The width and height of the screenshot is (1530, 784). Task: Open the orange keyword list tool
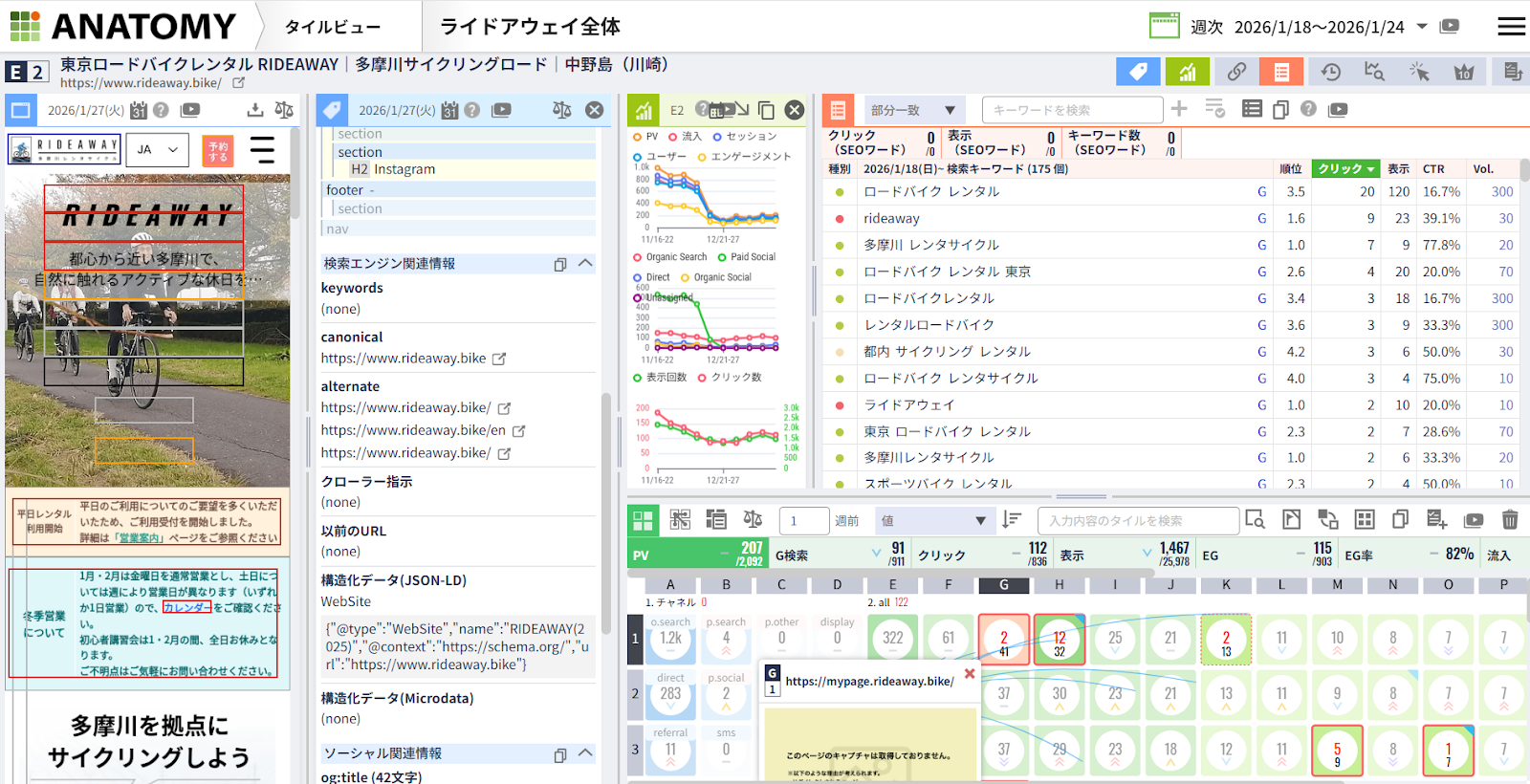pos(1281,72)
